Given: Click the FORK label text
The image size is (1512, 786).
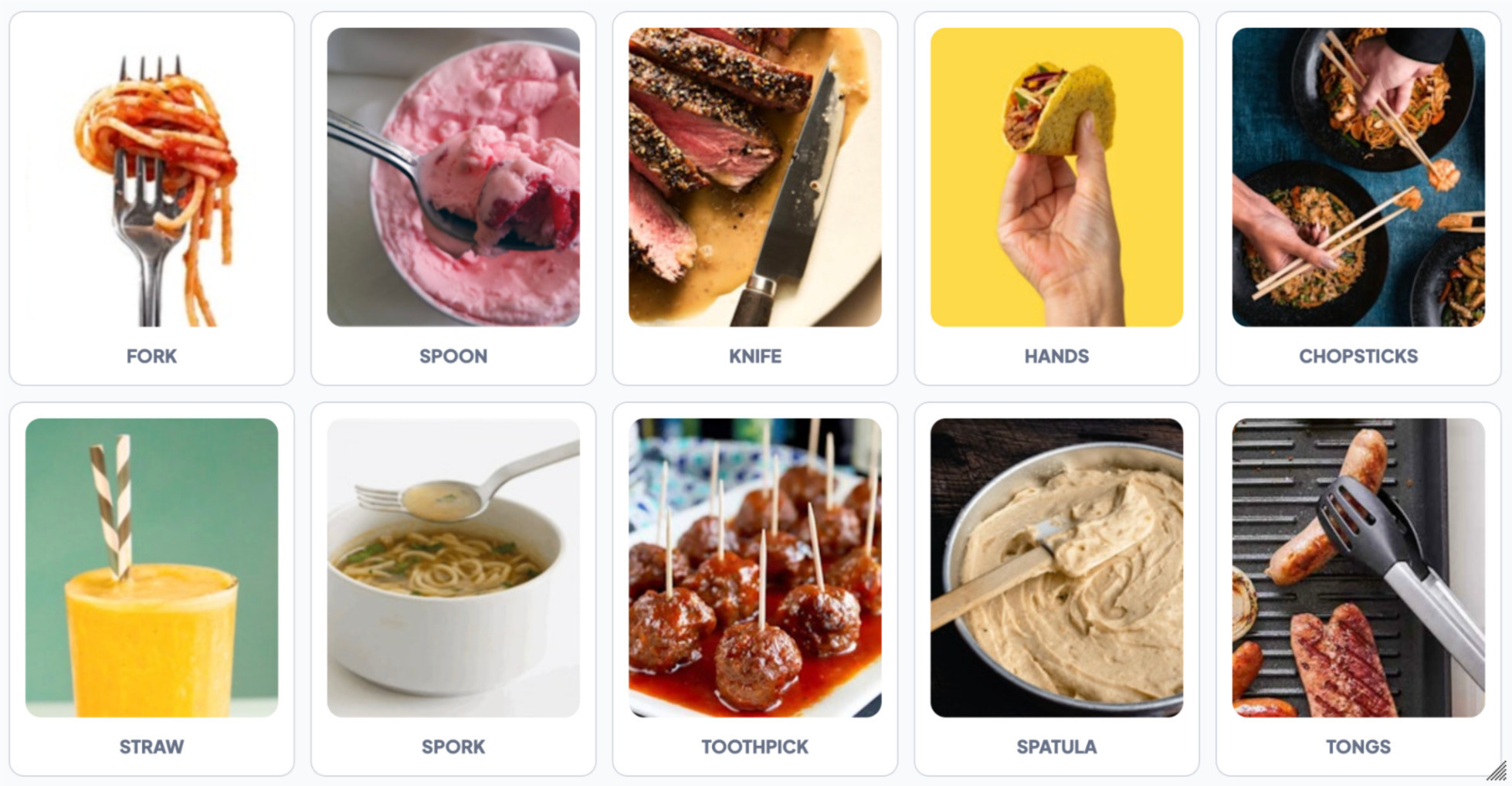Looking at the screenshot, I should click(151, 356).
